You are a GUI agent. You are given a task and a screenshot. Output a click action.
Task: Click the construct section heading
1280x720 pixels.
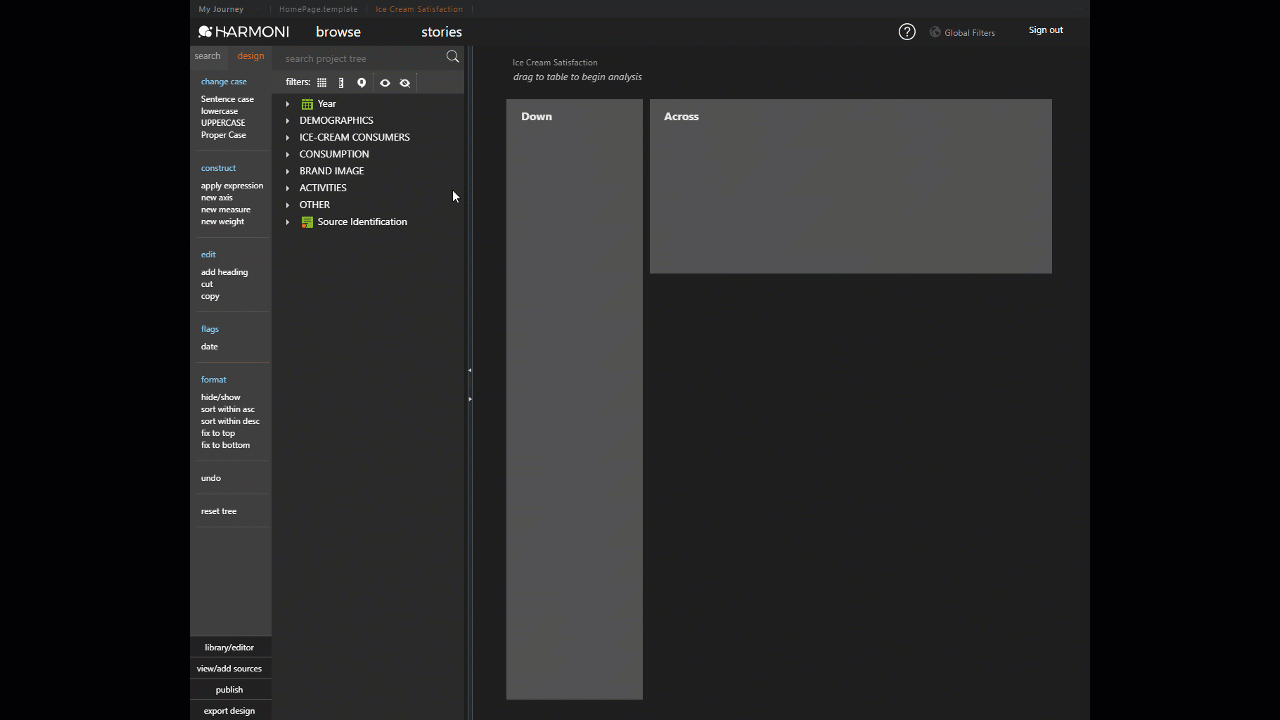pyautogui.click(x=218, y=168)
